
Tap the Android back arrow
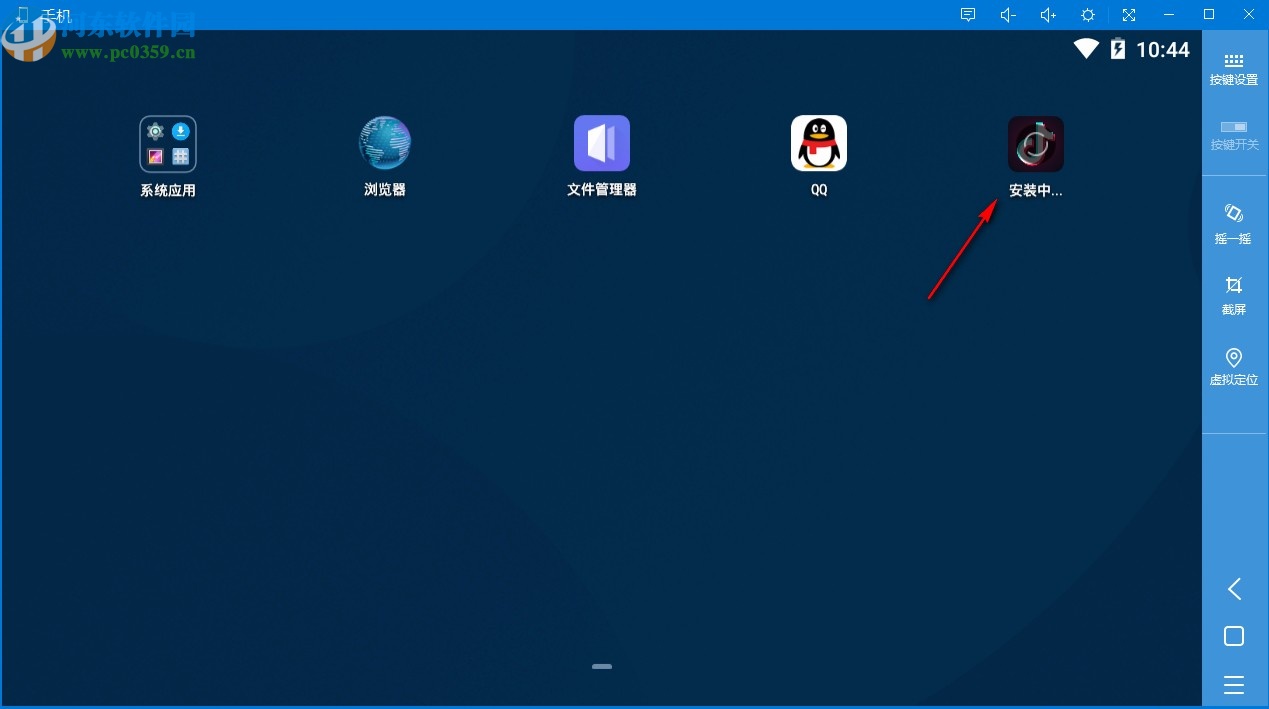coord(1234,589)
